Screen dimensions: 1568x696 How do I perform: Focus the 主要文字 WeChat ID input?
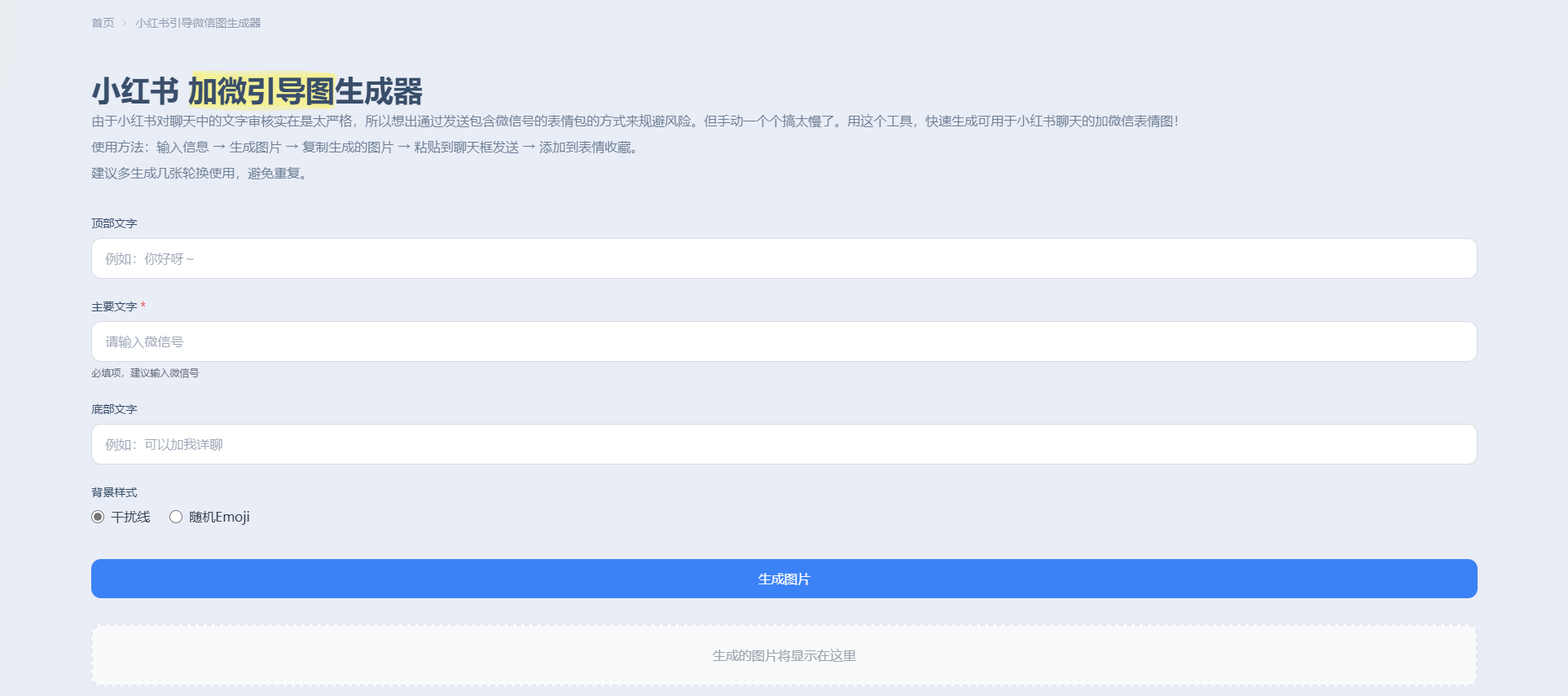pos(784,341)
